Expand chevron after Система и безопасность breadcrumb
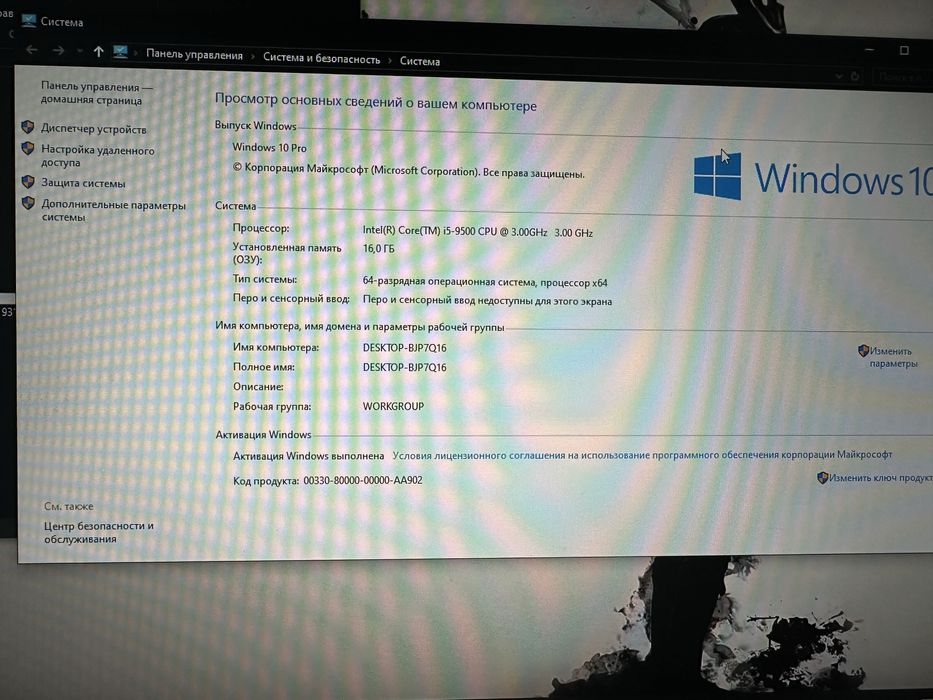Viewport: 933px width, 700px height. point(390,60)
